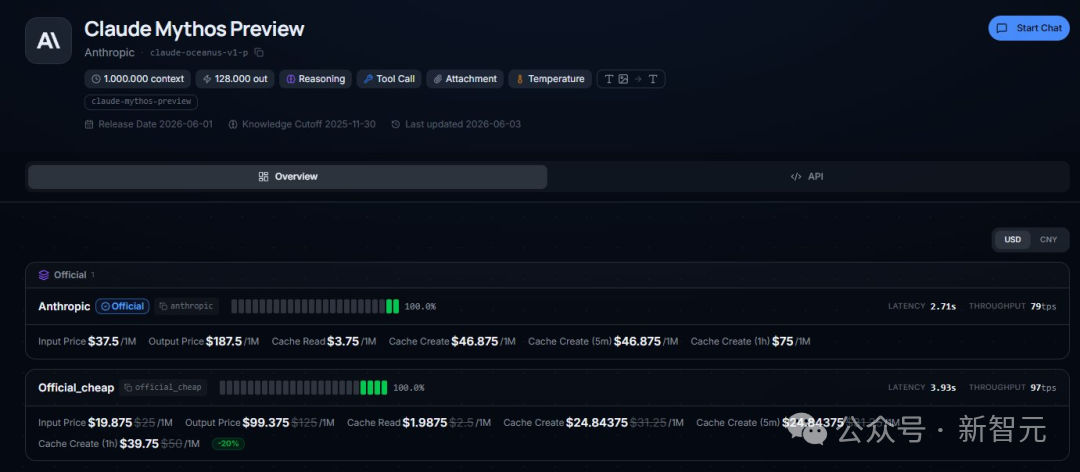1080x472 pixels.
Task: Click the Output Price $187.5 value
Action: pos(224,341)
